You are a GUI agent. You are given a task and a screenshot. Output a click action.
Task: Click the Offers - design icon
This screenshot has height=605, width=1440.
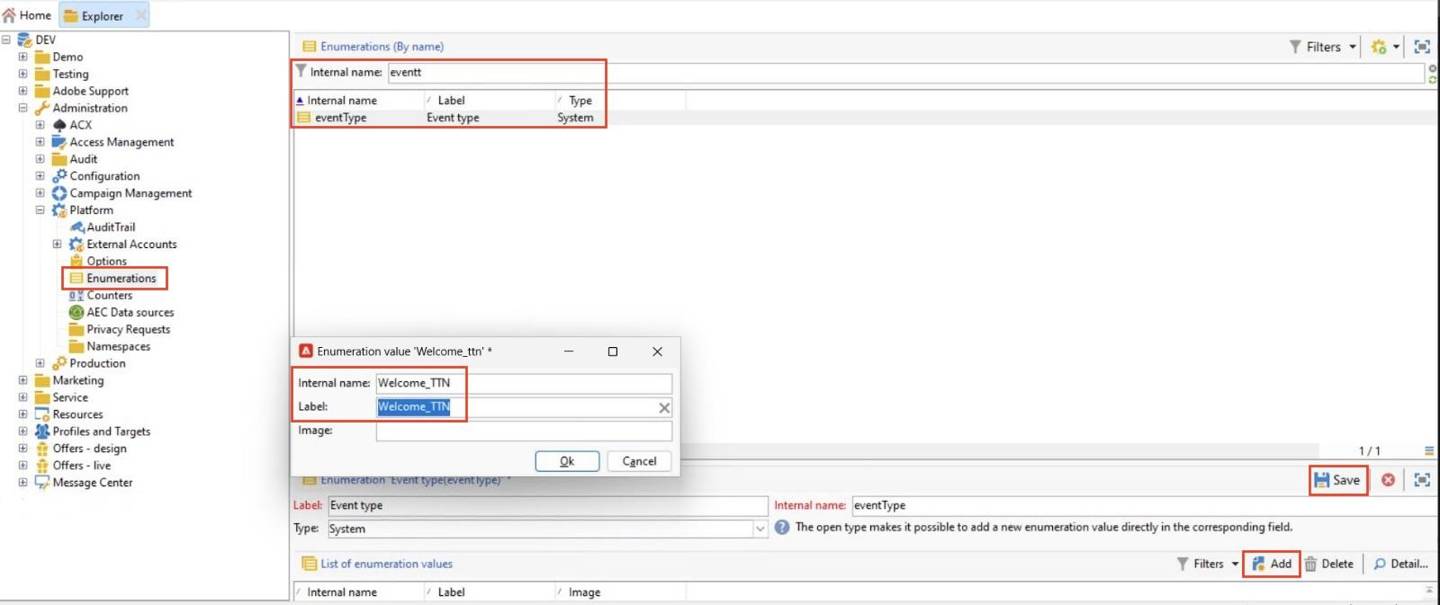pos(42,448)
